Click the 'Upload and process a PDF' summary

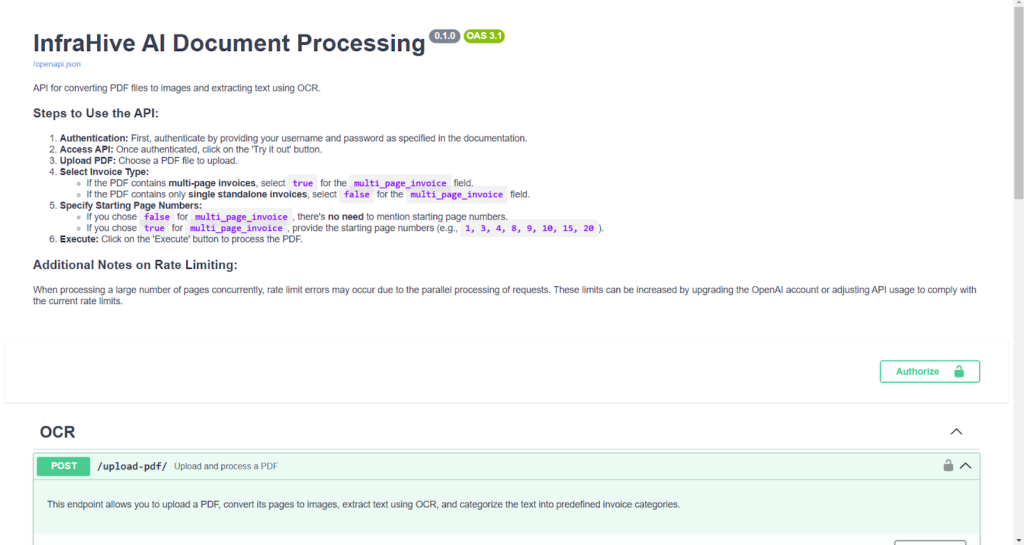pyautogui.click(x=225, y=466)
